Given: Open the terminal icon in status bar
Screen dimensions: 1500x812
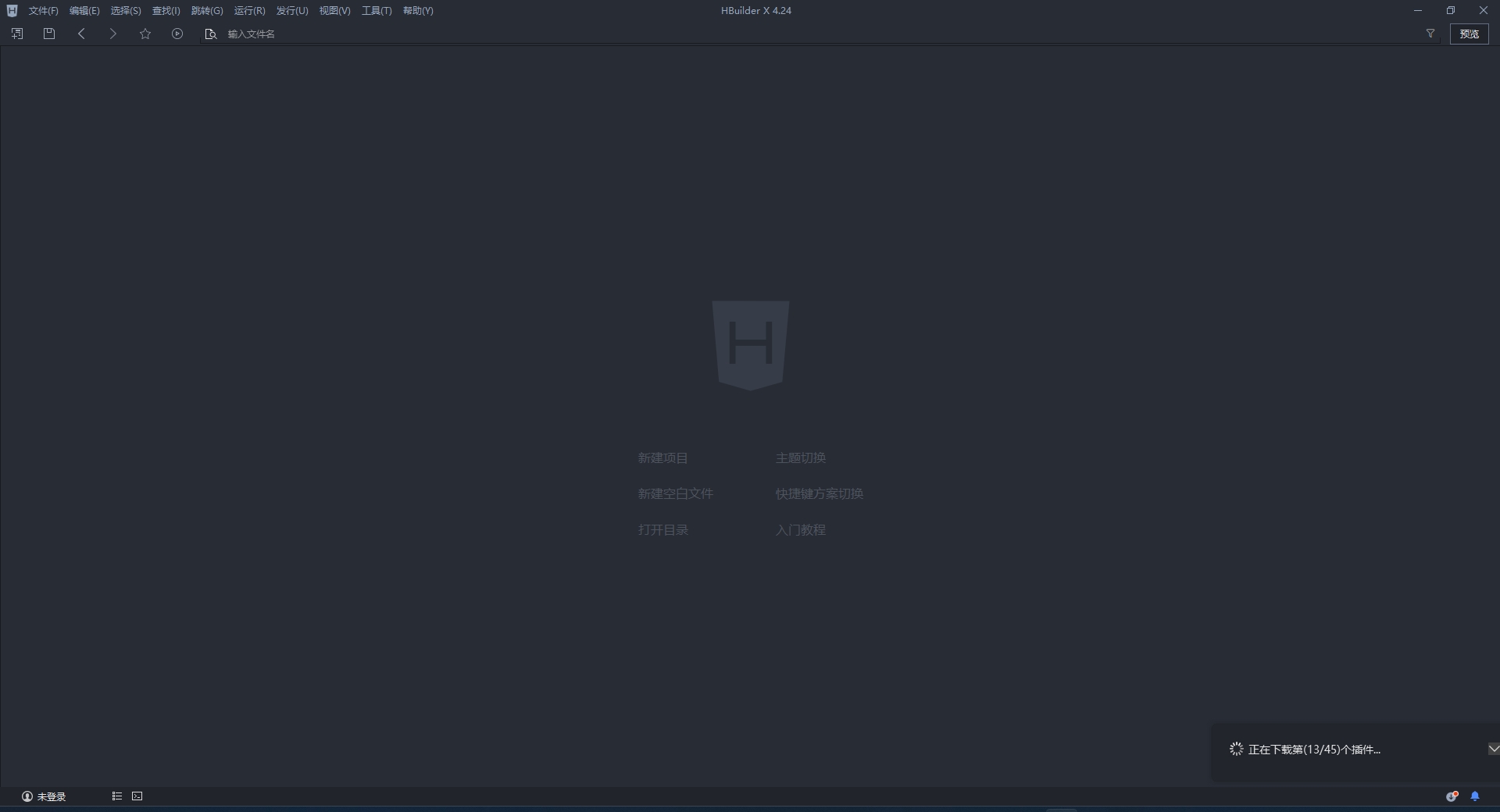Looking at the screenshot, I should [137, 796].
